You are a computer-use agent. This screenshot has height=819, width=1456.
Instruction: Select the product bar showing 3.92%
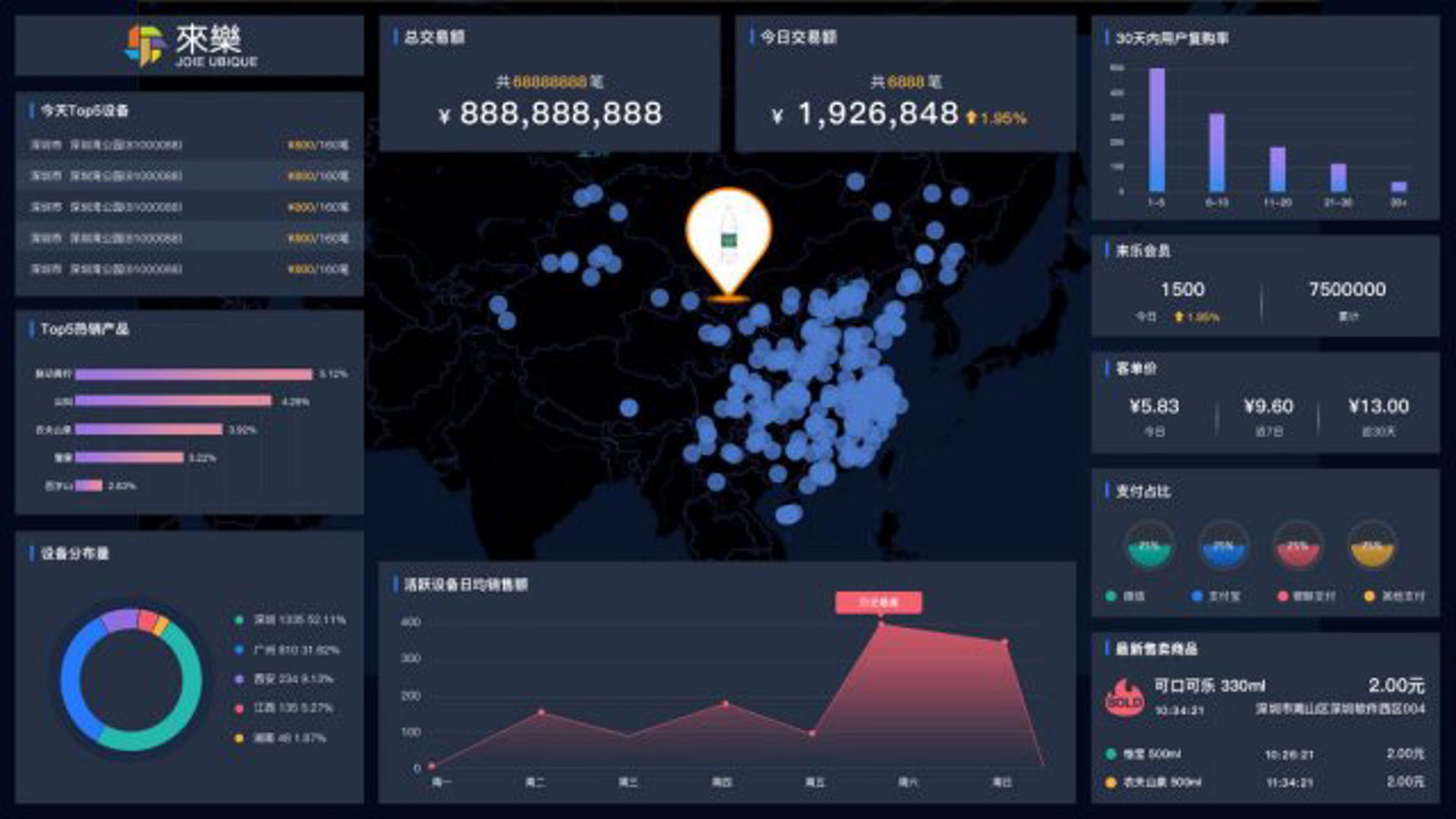(x=149, y=429)
